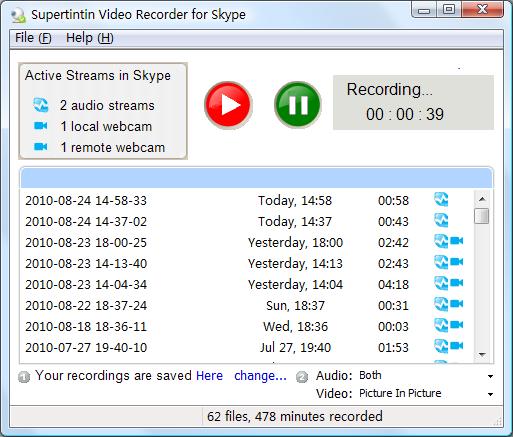
Task: Click video camera icon of 2010-08-23 14-04-34 row
Action: (x=457, y=283)
